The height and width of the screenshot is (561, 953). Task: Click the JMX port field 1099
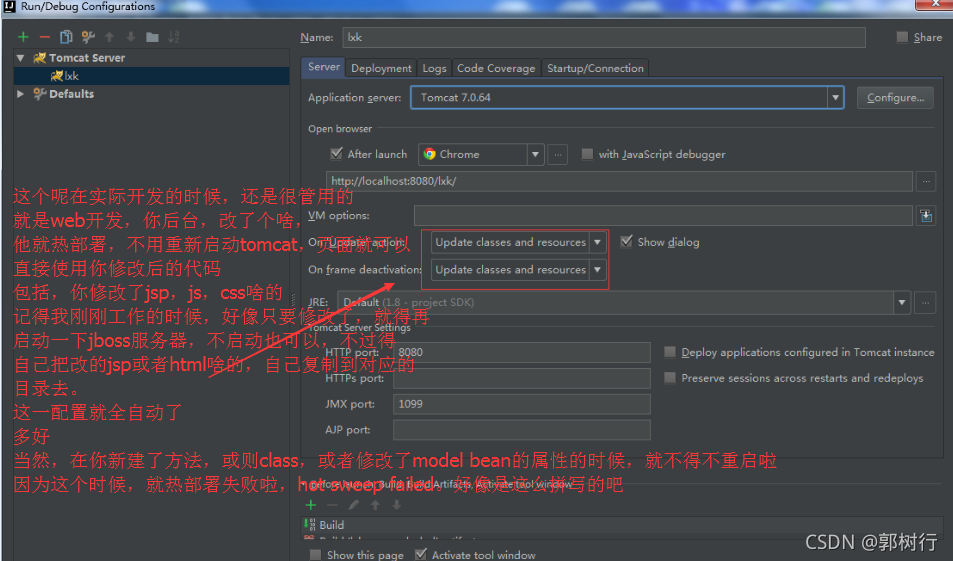521,404
